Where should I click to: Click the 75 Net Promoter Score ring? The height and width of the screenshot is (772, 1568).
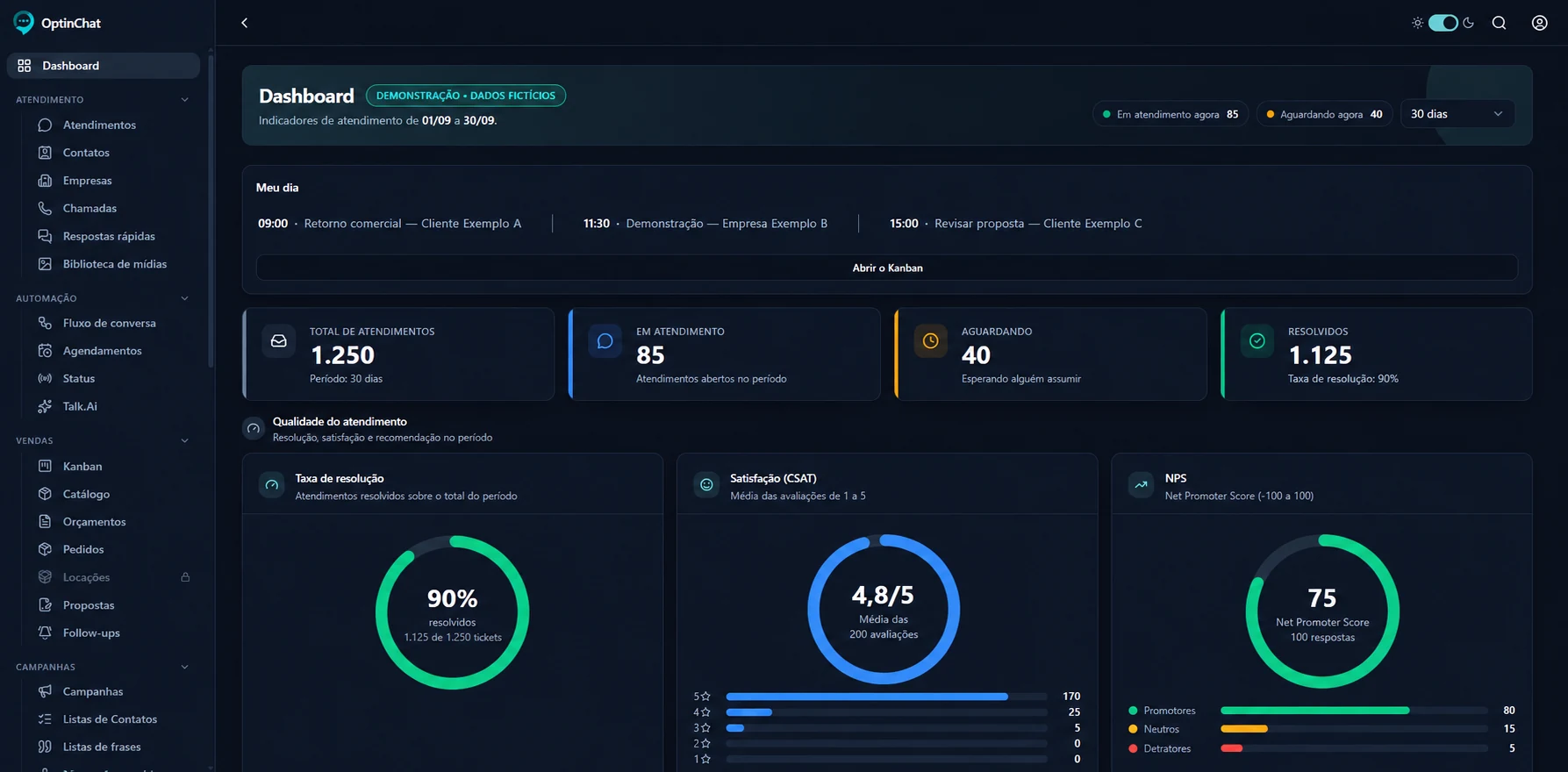[1322, 611]
